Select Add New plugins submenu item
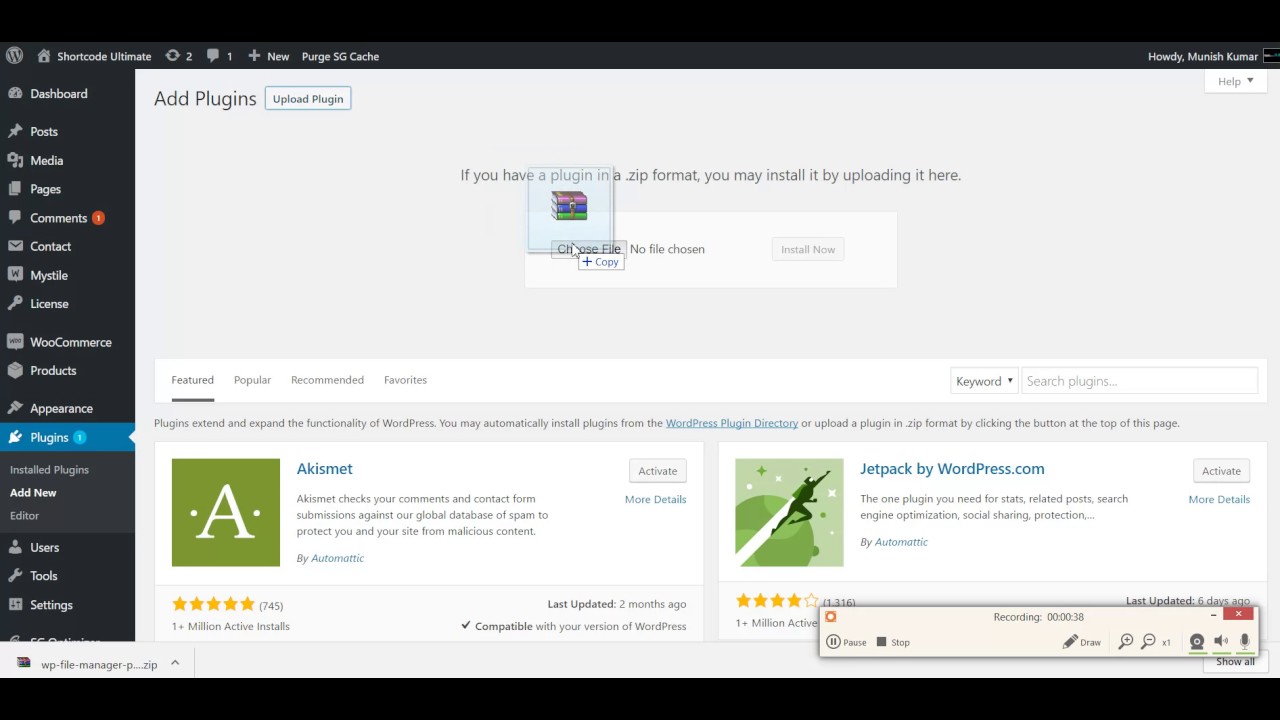1280x720 pixels. point(33,492)
